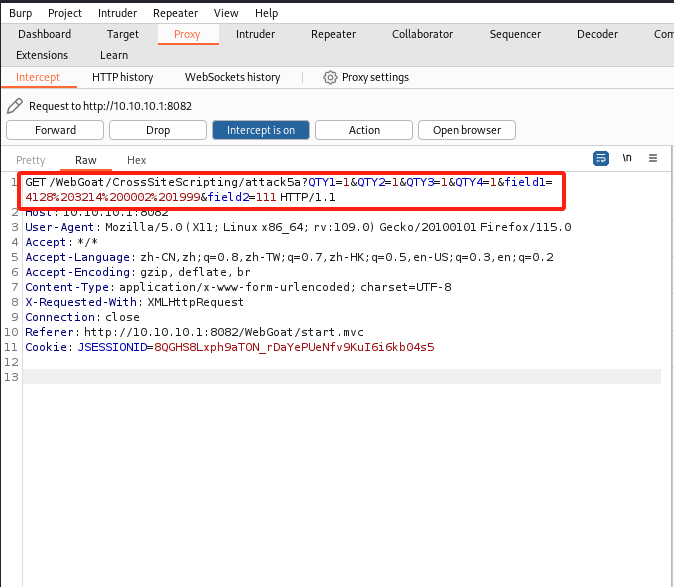Screen dimensions: 674x587
Task: Click the Content-Type header line
Action: pyautogui.click(x=238, y=287)
